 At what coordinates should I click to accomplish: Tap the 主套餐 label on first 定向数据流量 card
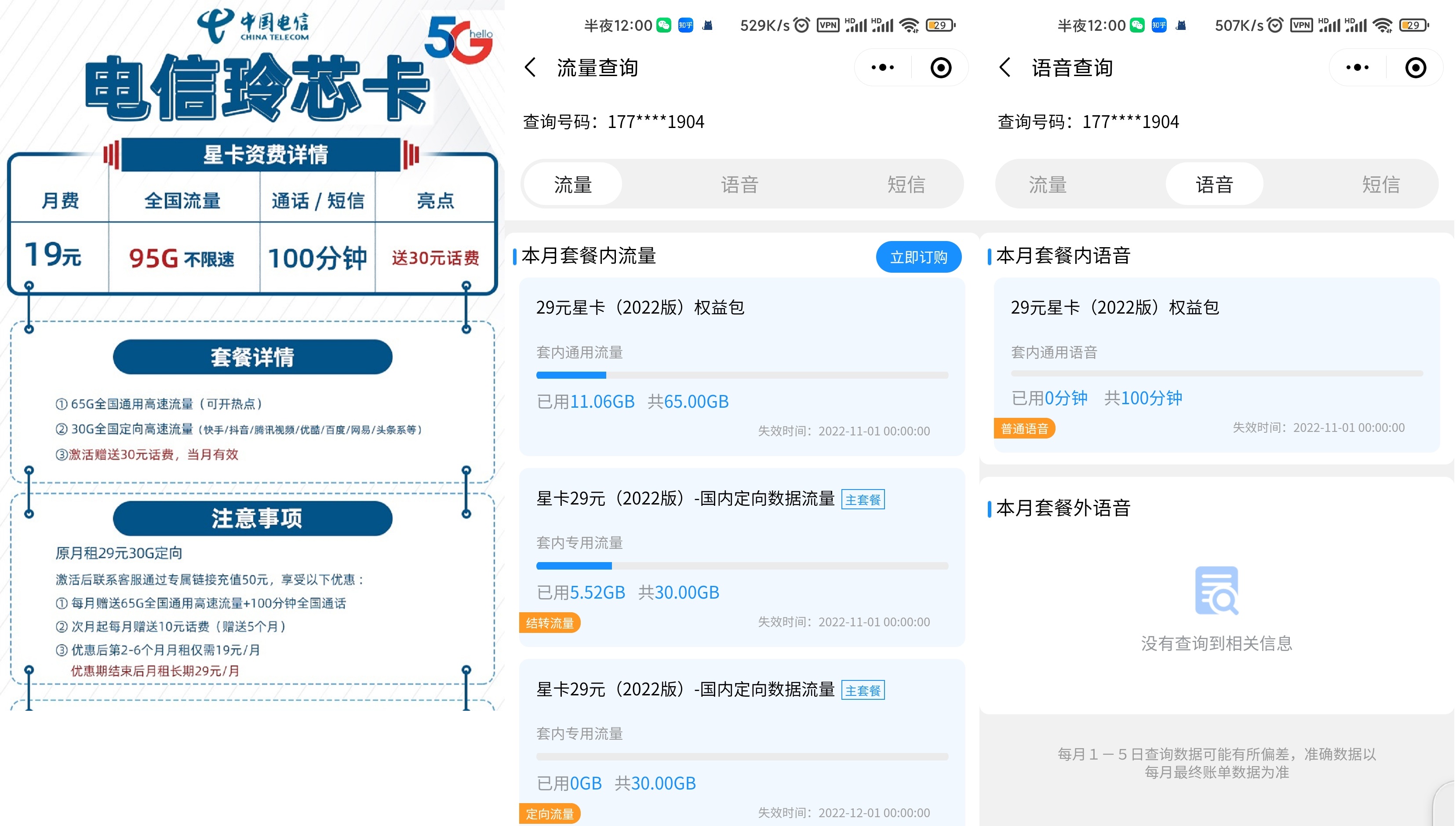[x=863, y=499]
